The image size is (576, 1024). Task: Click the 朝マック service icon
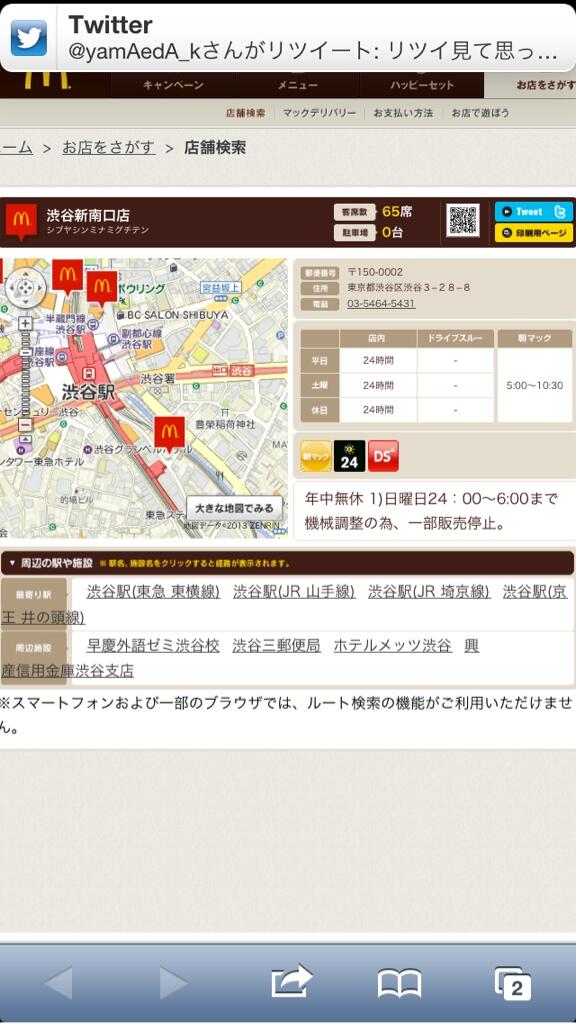coord(316,456)
